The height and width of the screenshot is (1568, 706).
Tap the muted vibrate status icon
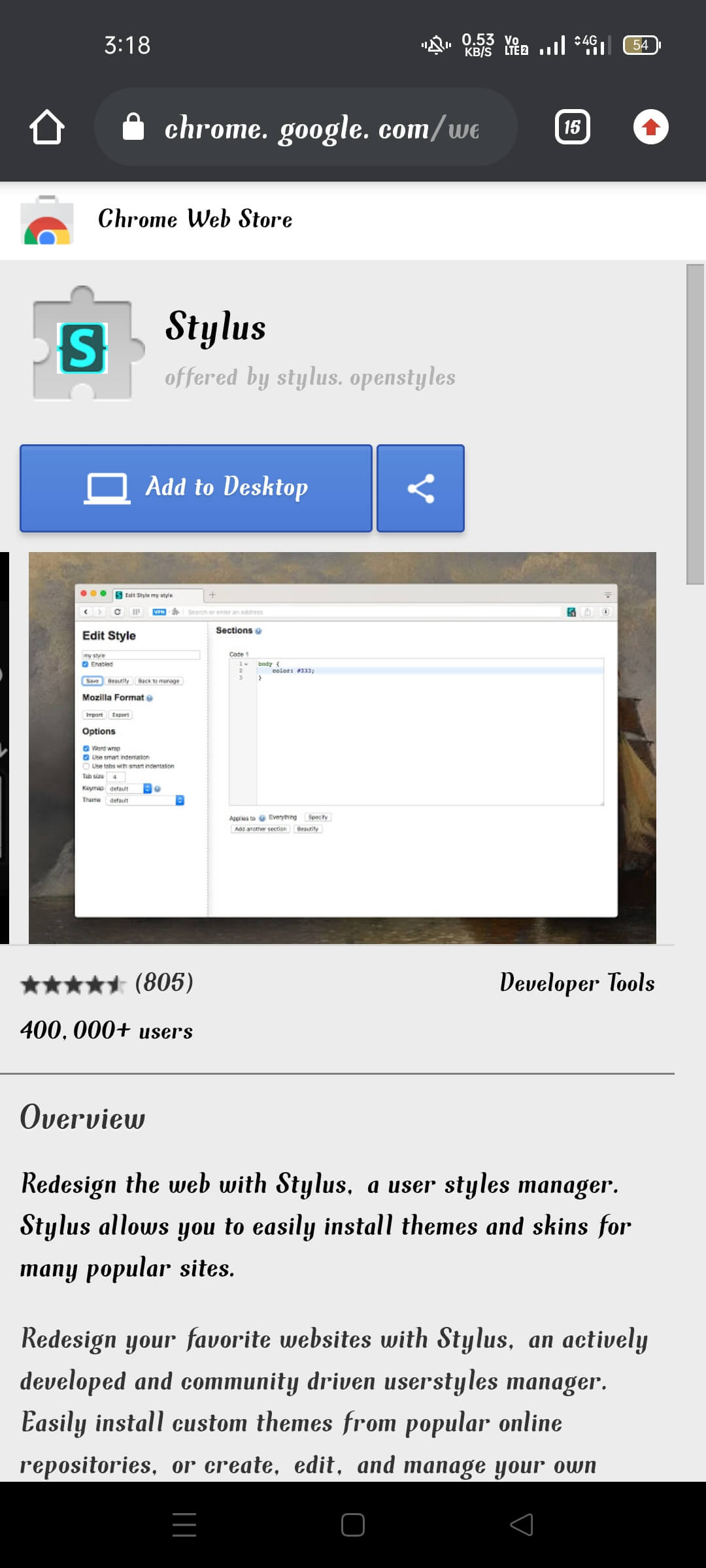click(436, 45)
